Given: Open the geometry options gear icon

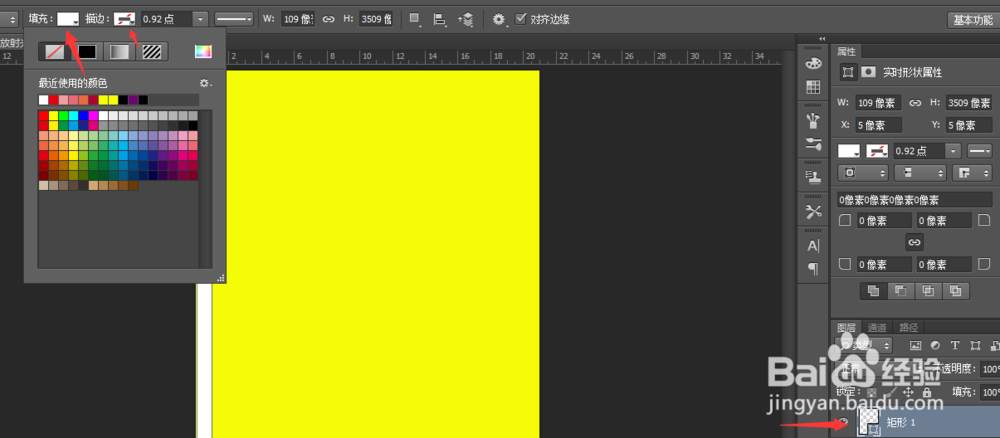Looking at the screenshot, I should pyautogui.click(x=499, y=19).
